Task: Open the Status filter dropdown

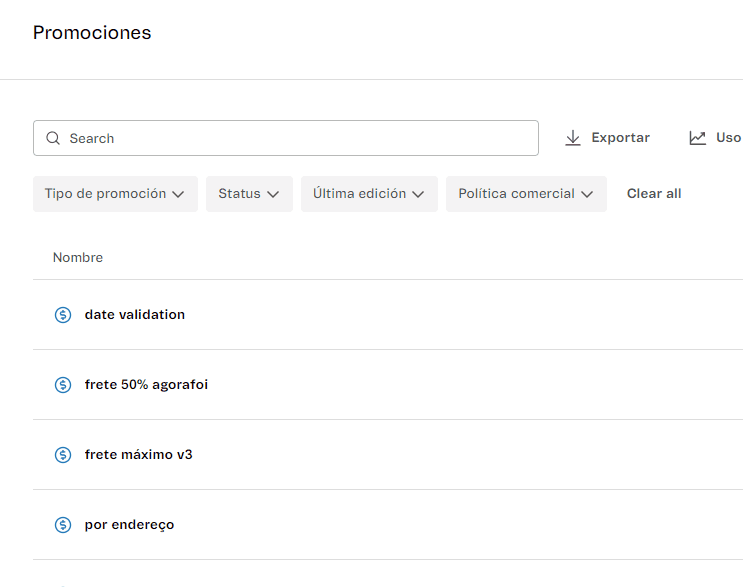Action: coord(249,194)
